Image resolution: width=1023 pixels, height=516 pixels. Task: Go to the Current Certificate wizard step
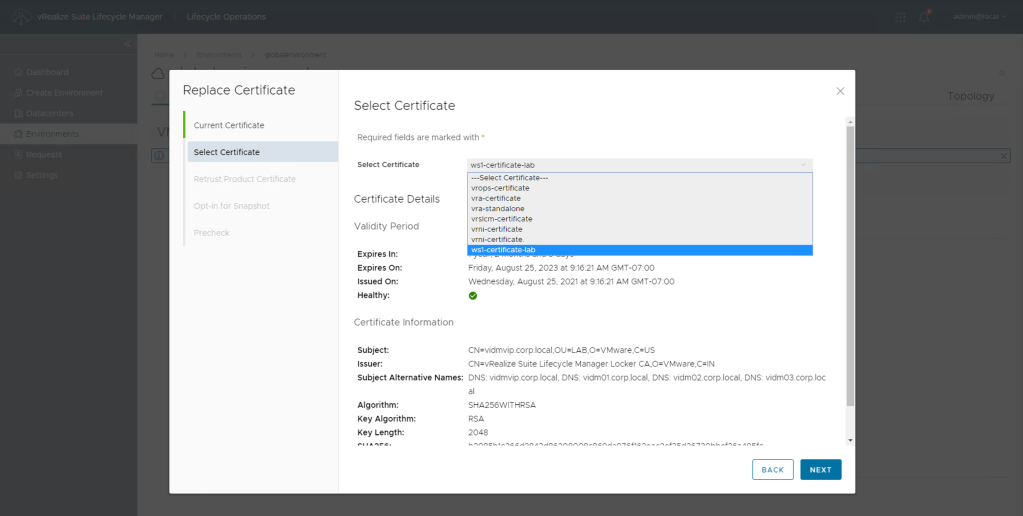(229, 125)
